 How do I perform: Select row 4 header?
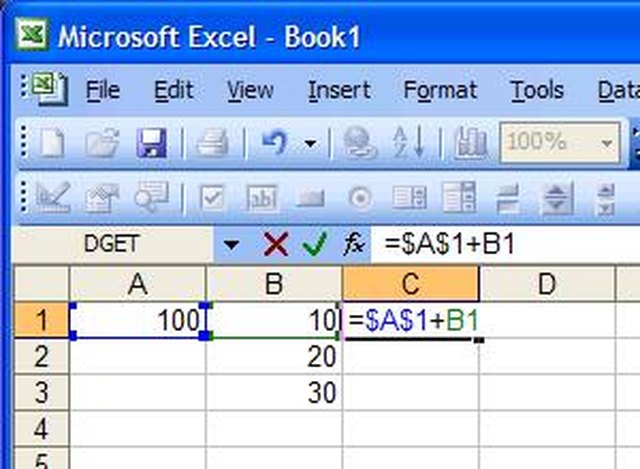(41, 429)
